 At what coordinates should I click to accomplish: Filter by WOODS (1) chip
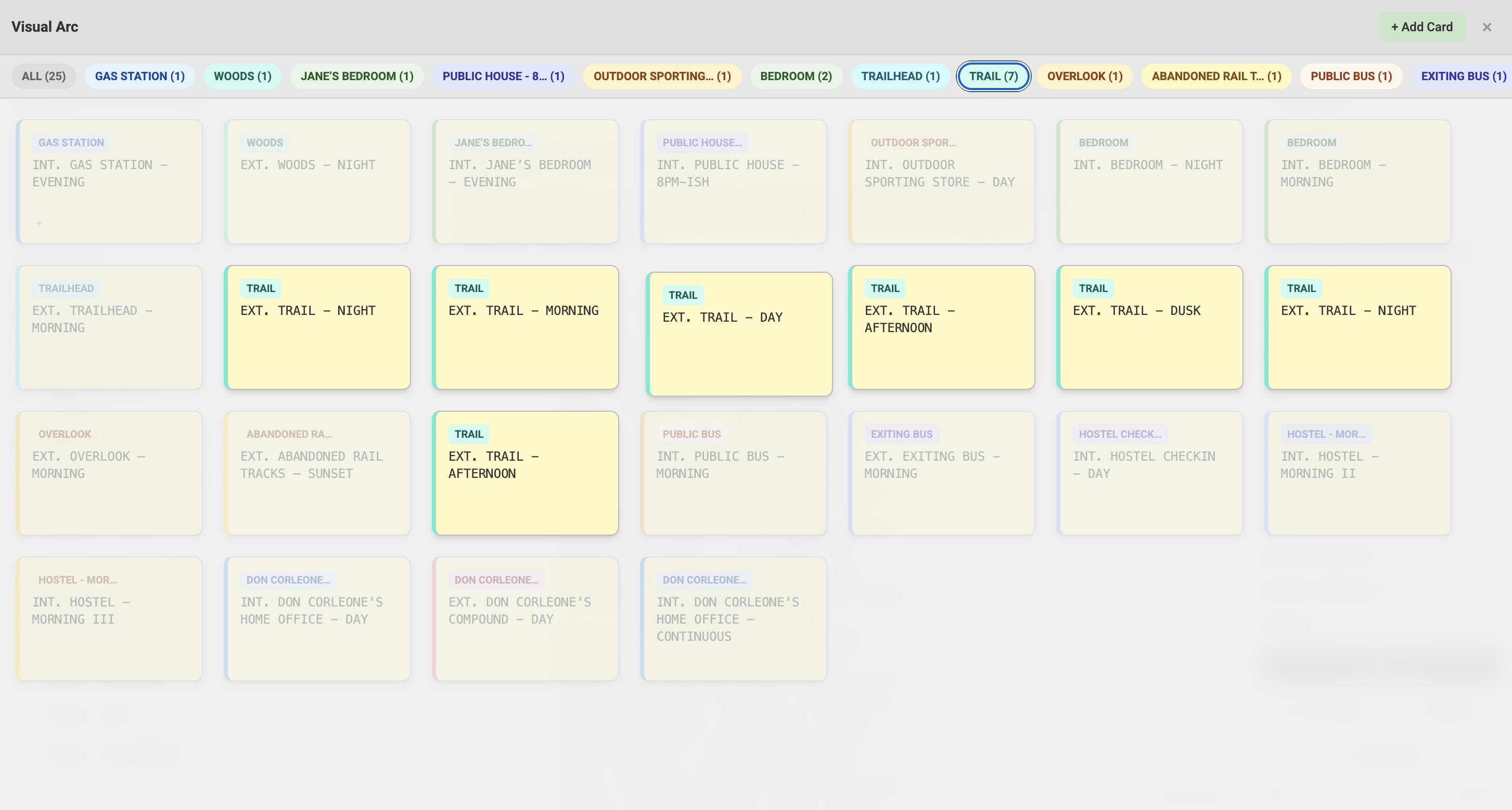(242, 77)
